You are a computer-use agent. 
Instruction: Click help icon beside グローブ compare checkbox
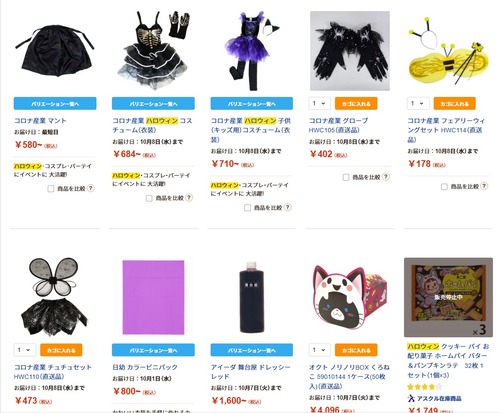pos(386,177)
